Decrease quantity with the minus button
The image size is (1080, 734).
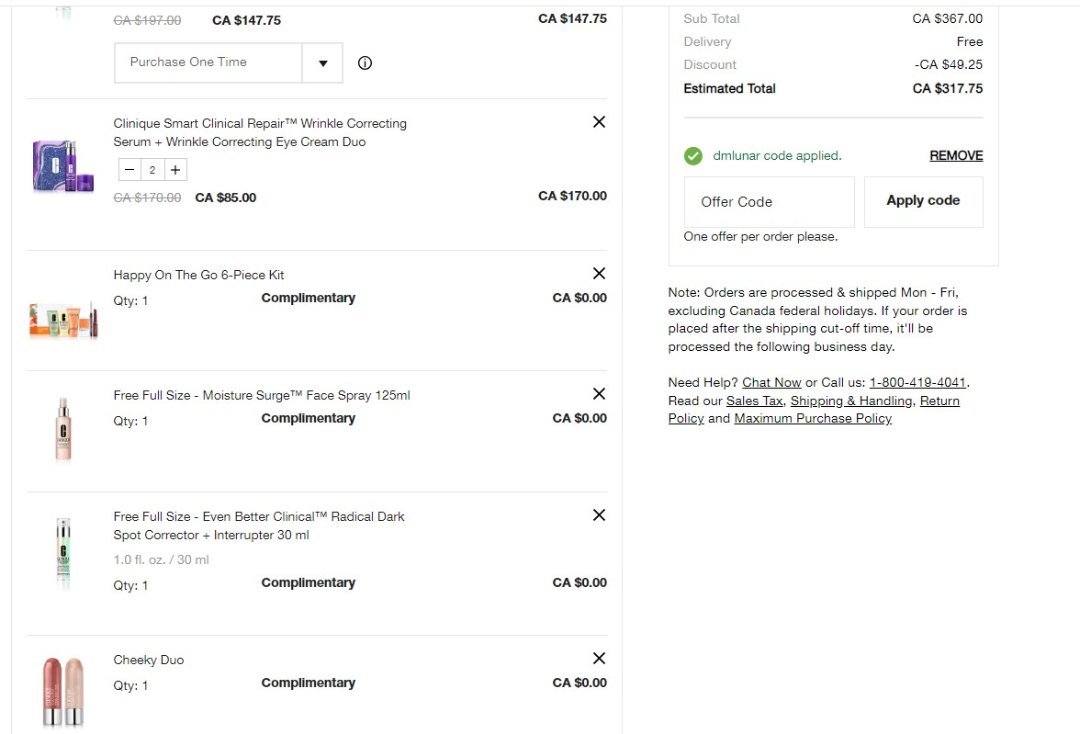129,170
